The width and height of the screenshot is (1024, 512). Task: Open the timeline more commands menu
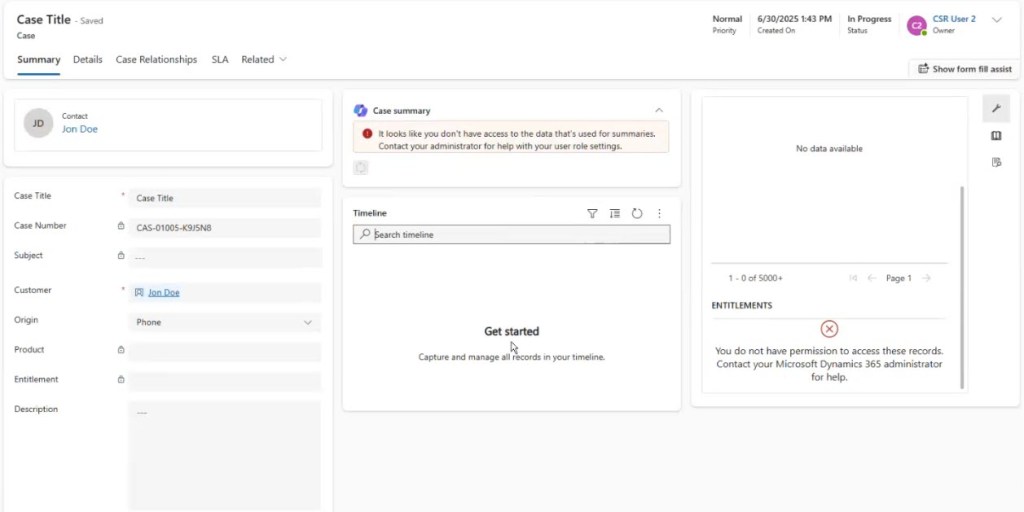pos(659,213)
